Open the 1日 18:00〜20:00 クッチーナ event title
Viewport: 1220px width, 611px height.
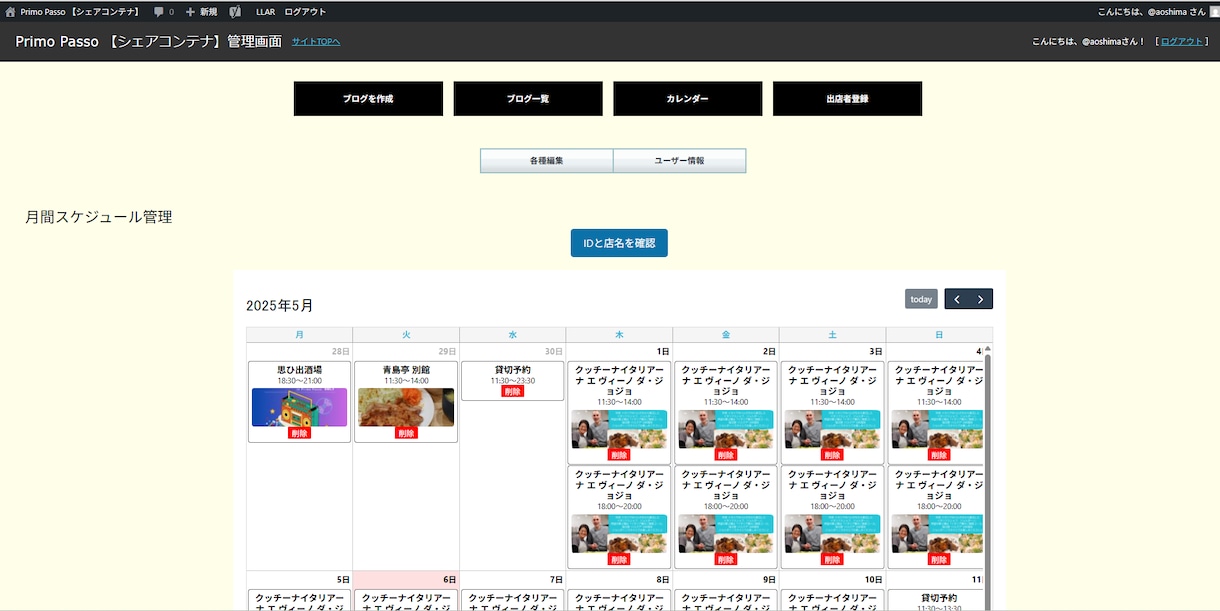pos(619,485)
